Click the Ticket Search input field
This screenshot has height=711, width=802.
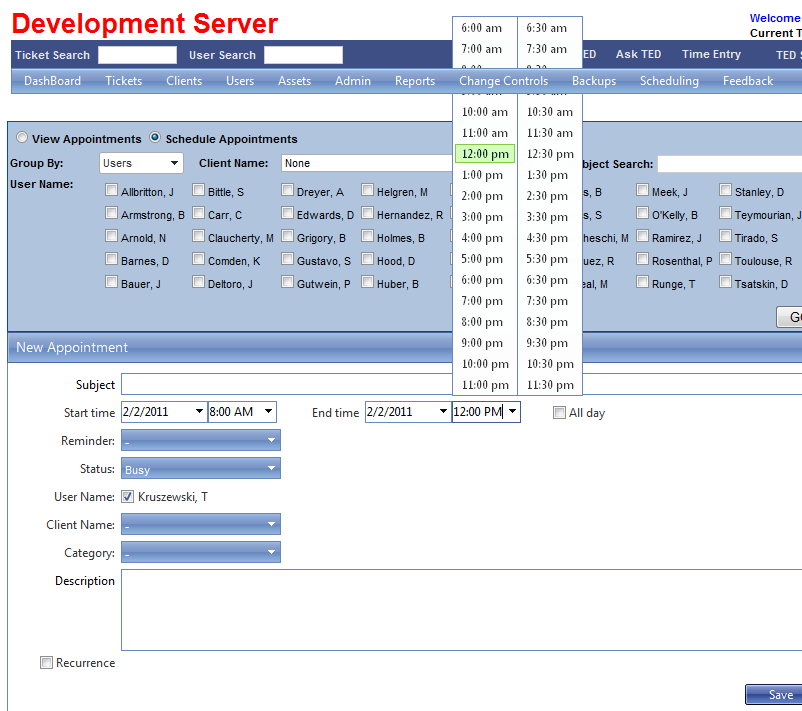pyautogui.click(x=137, y=55)
